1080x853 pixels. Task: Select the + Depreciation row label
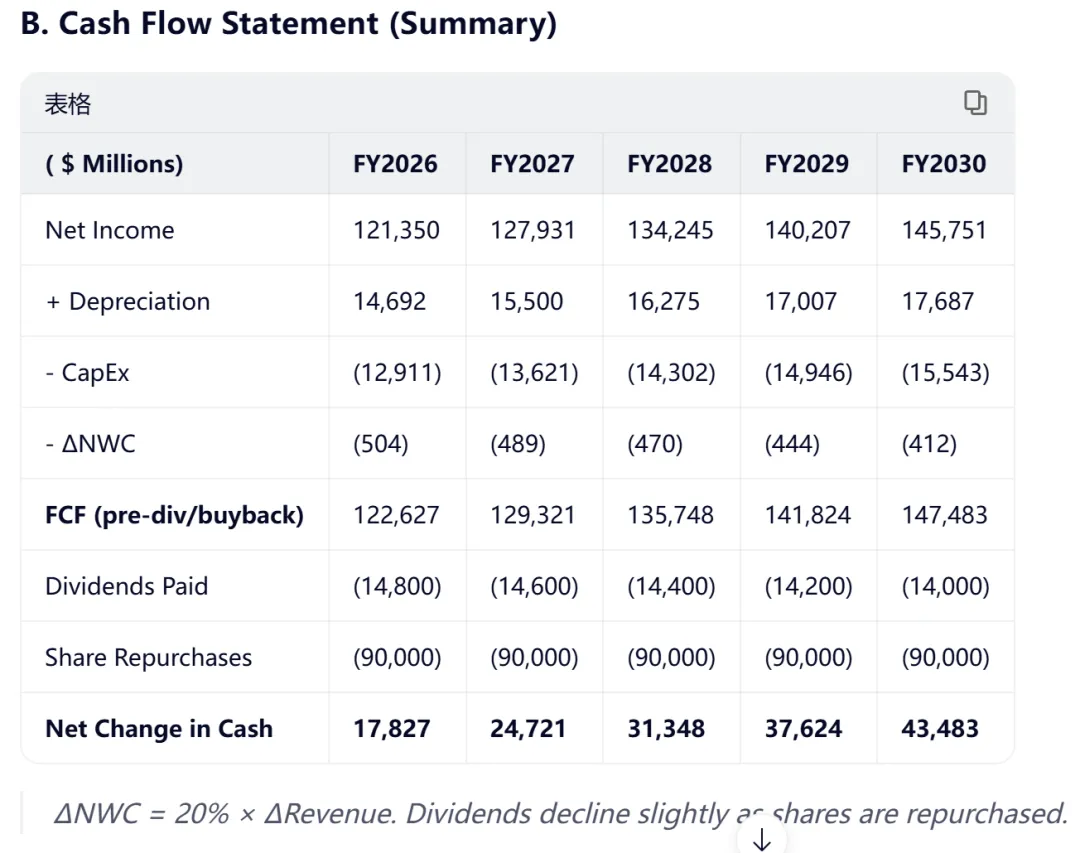(x=127, y=302)
